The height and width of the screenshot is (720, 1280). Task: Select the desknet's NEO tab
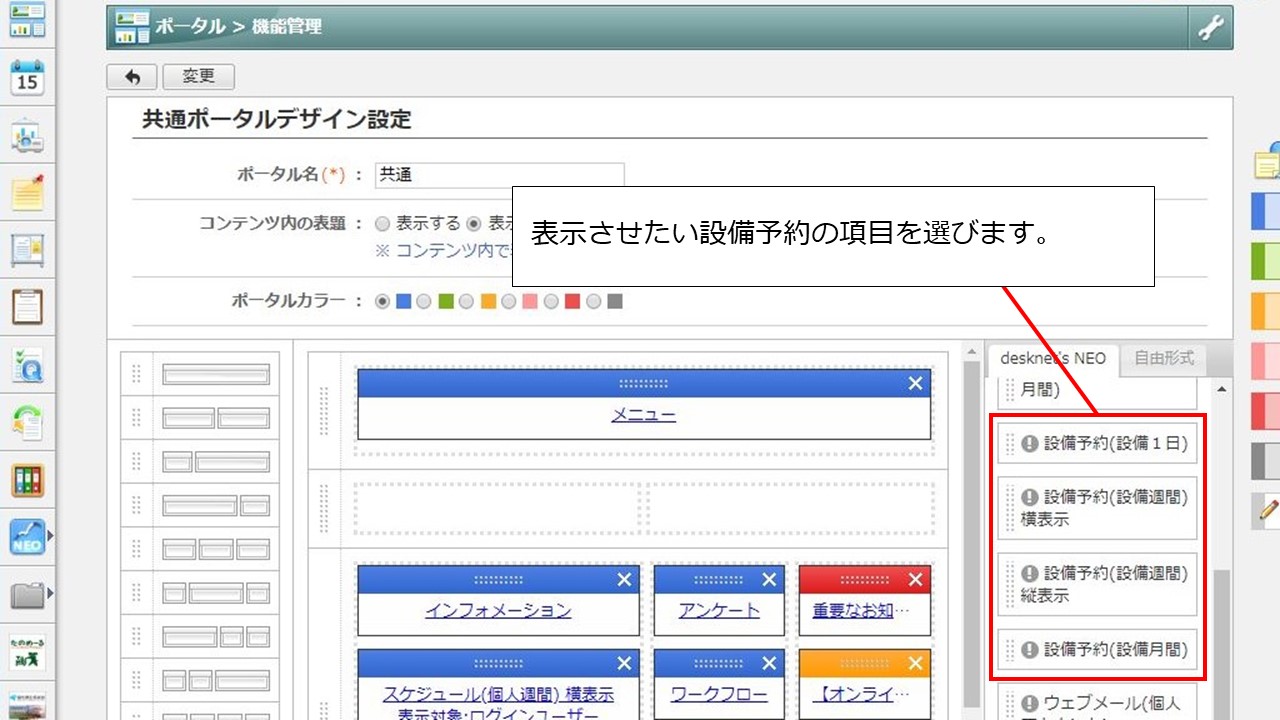[1052, 358]
